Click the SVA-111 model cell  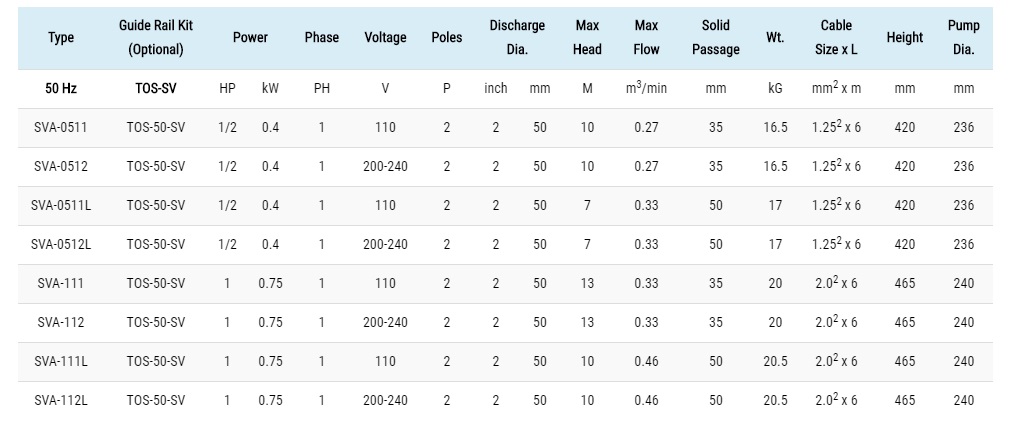pos(61,283)
